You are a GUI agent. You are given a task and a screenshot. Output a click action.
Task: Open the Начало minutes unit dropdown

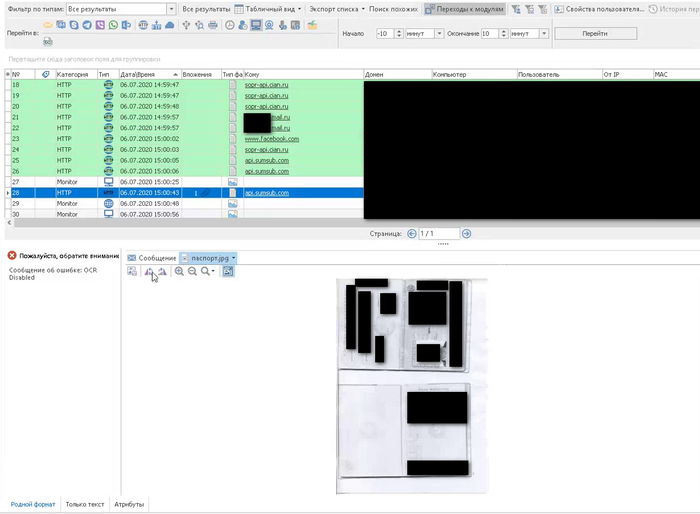[439, 33]
